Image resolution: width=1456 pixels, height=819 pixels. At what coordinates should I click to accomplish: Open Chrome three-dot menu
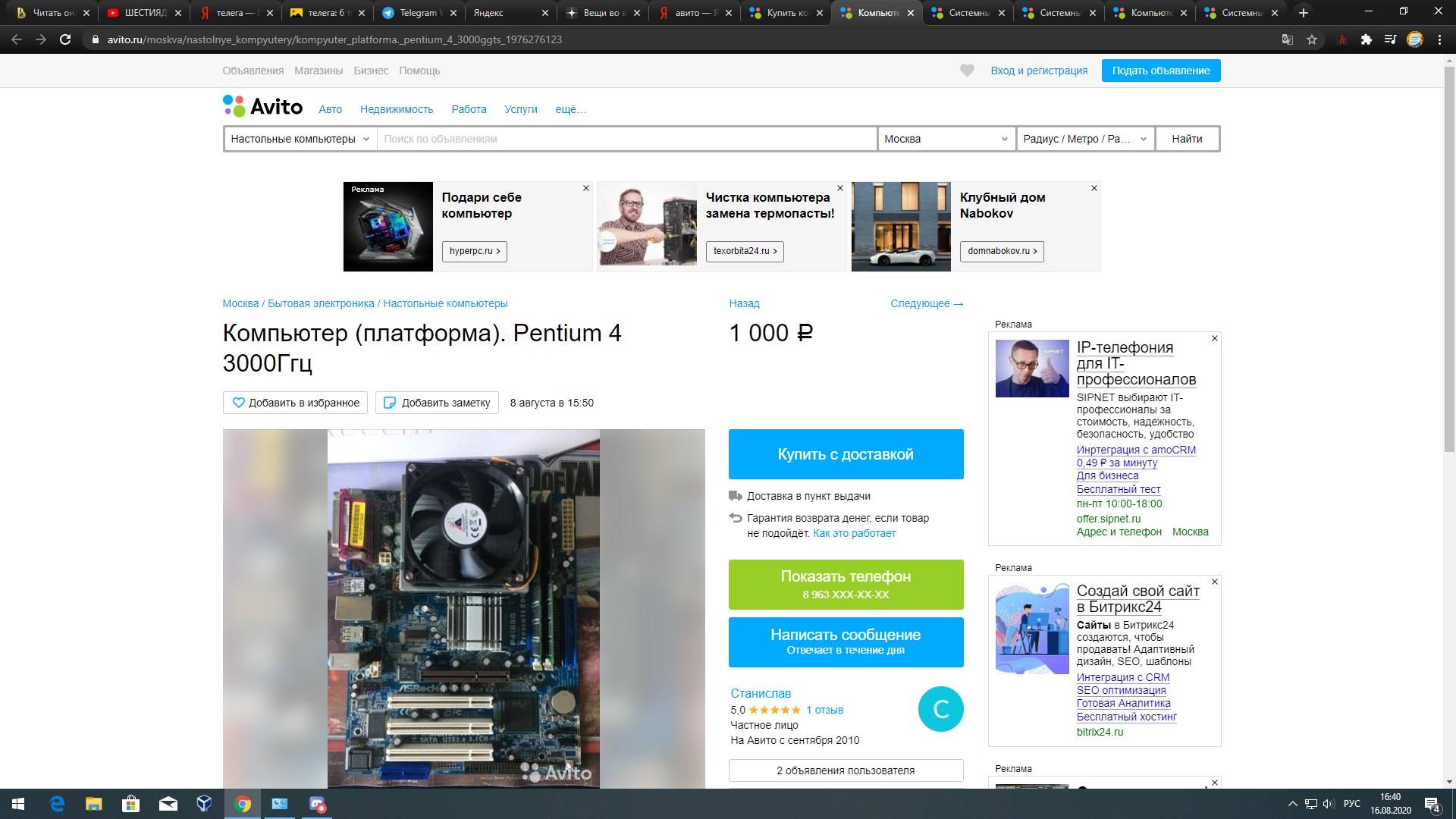1439,39
